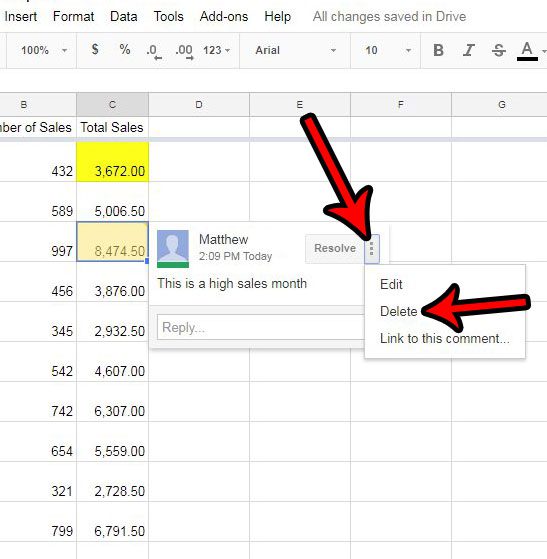The height and width of the screenshot is (559, 547).
Task: Open the Format menu
Action: [x=73, y=16]
